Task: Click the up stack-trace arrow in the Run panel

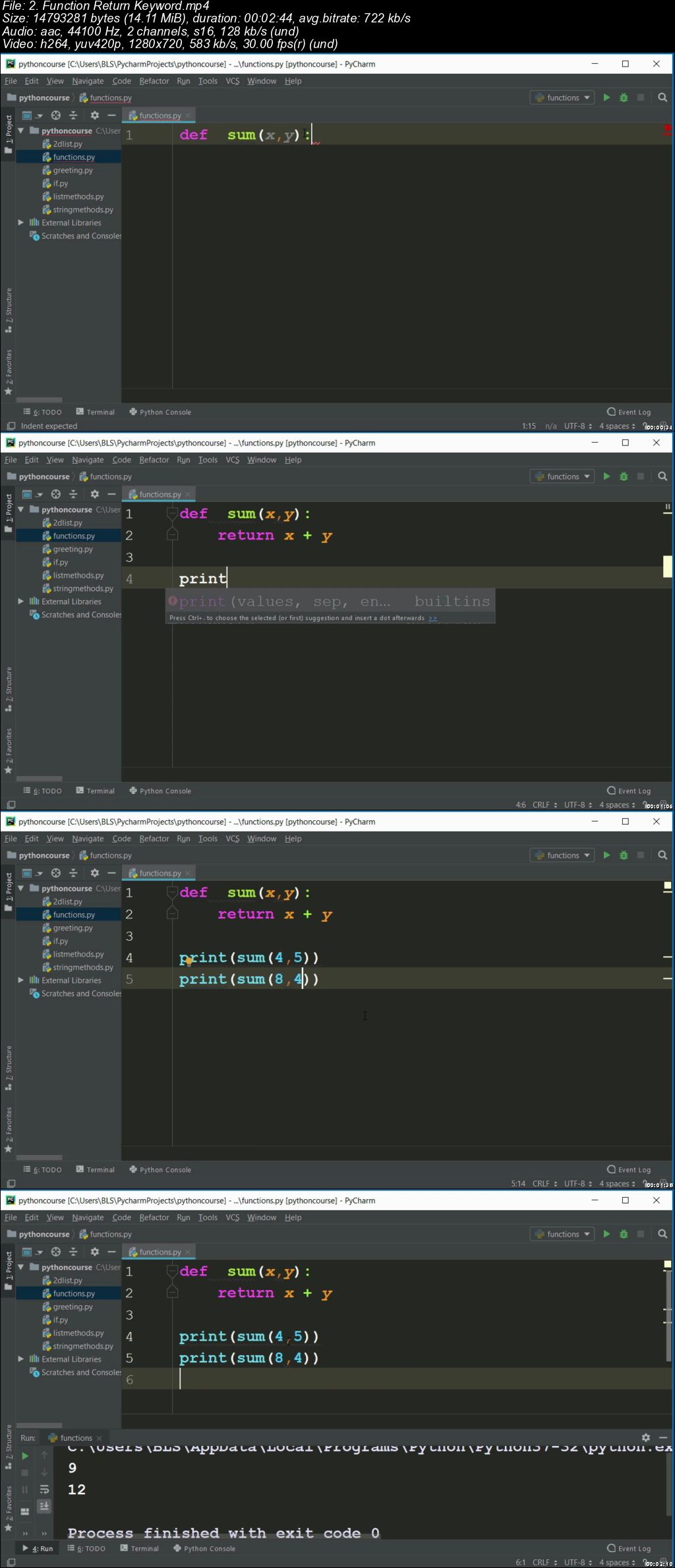Action: coord(44,1455)
